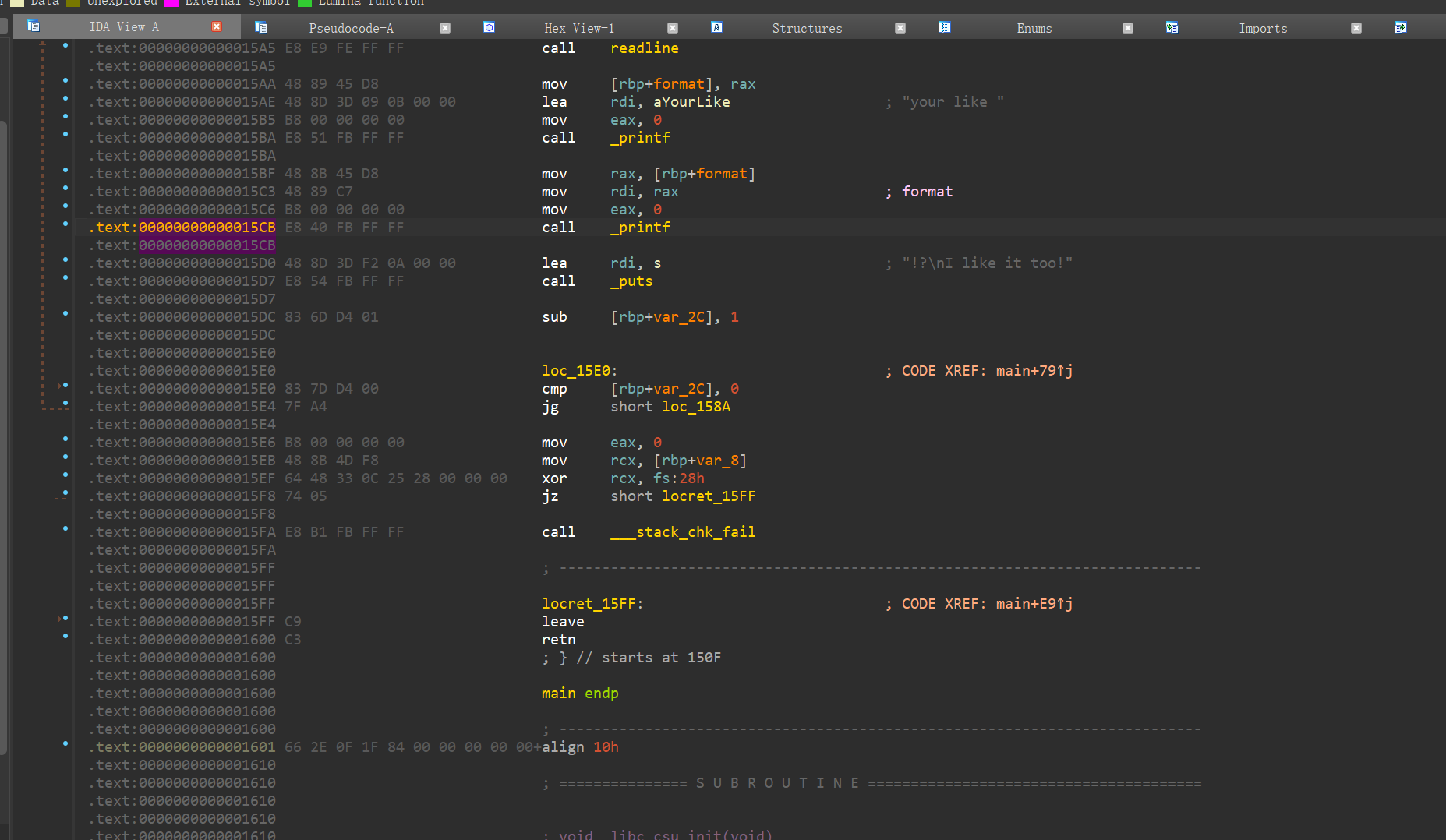The image size is (1446, 840).
Task: Click the External symbol magenta legend swatch
Action: tap(171, 3)
